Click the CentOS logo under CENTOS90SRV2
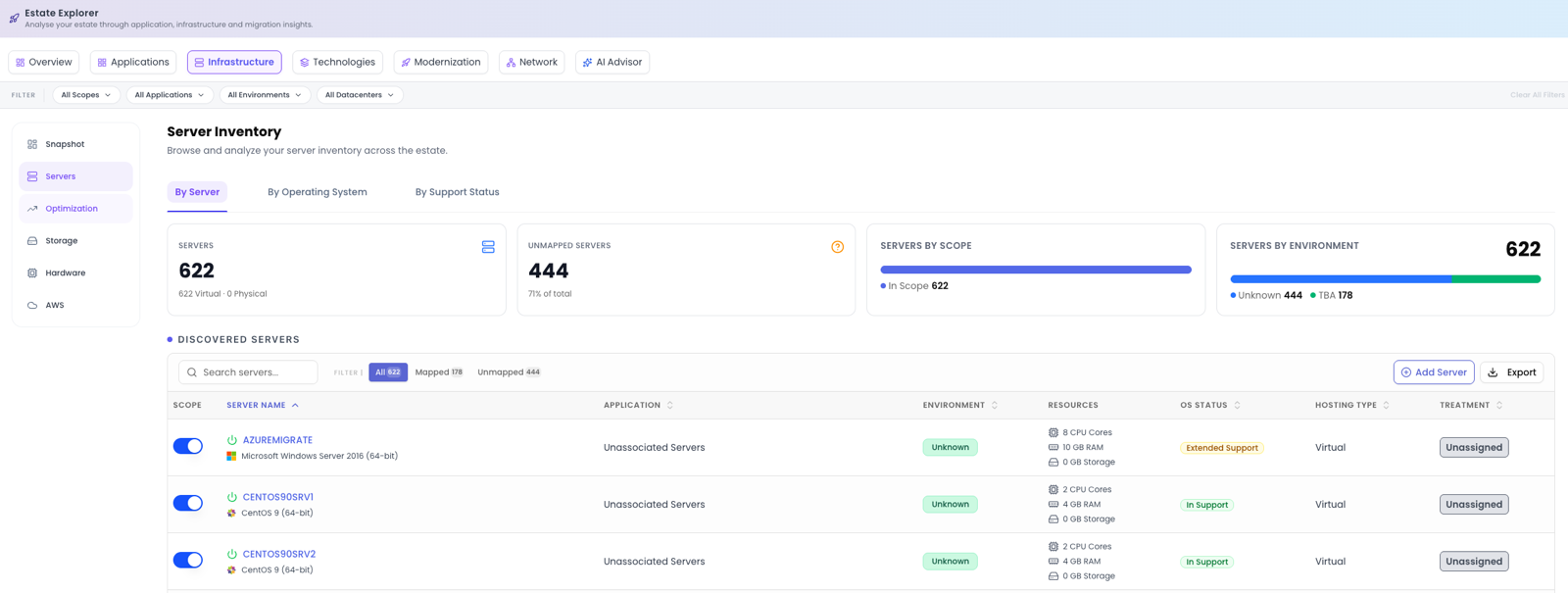Viewport: 1568px width, 593px height. pos(231,569)
